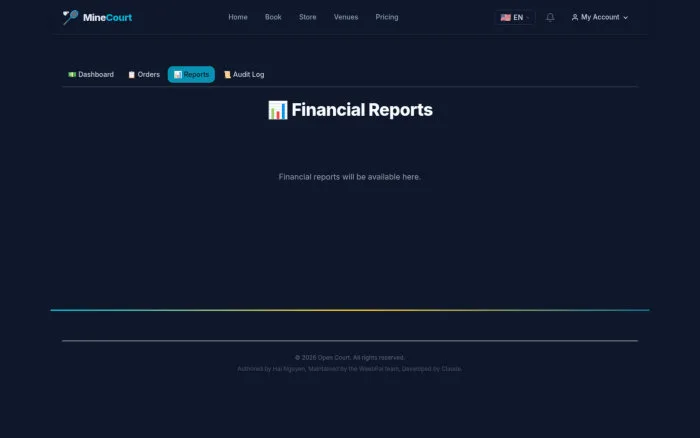This screenshot has width=700, height=438.
Task: Open the EN language selector
Action: [x=515, y=17]
